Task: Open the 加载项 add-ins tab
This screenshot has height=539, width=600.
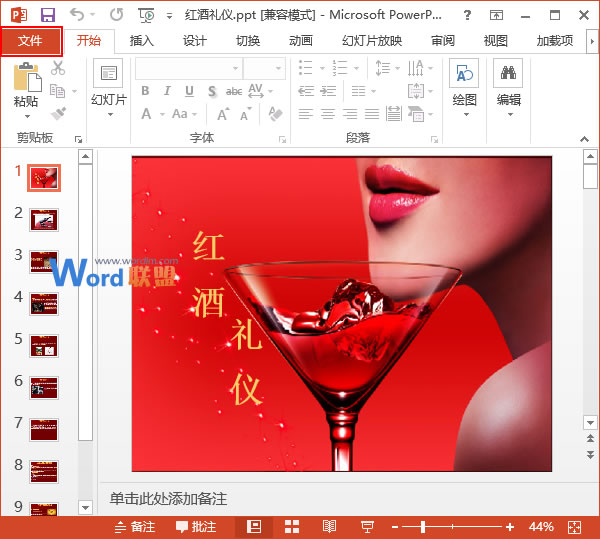Action: 555,41
